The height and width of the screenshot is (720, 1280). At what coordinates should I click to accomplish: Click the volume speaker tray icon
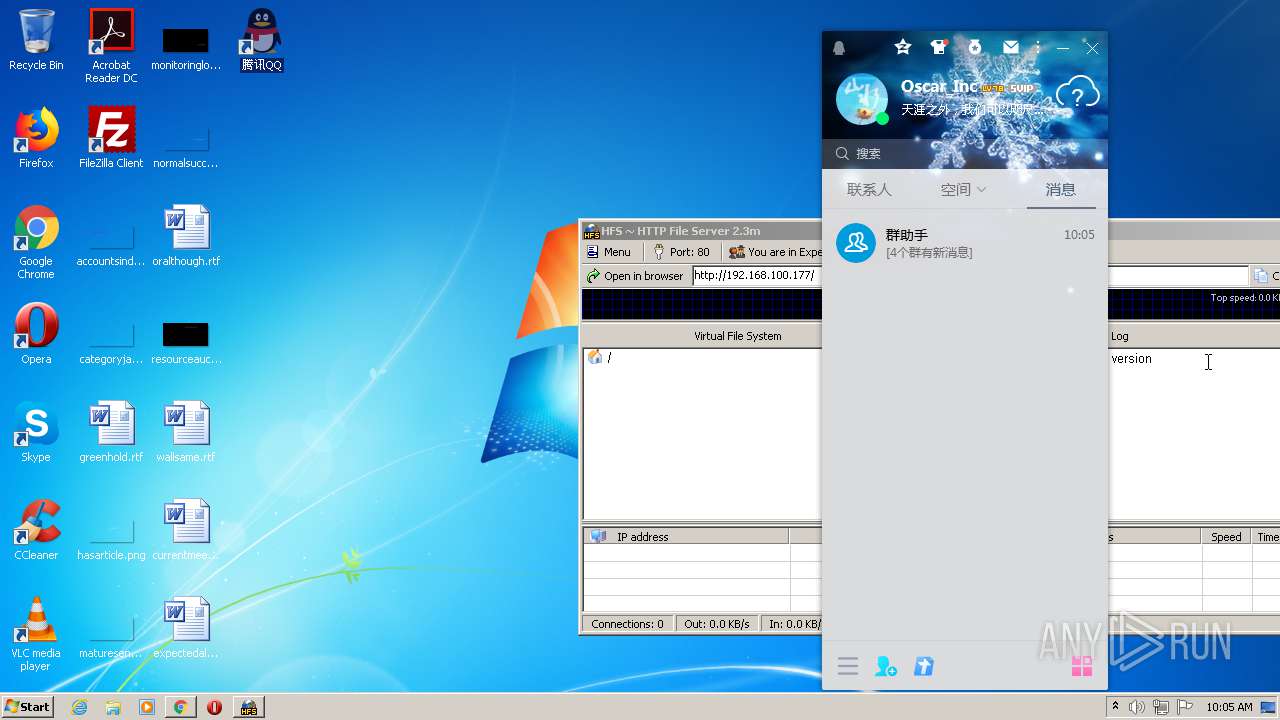pyautogui.click(x=1137, y=707)
